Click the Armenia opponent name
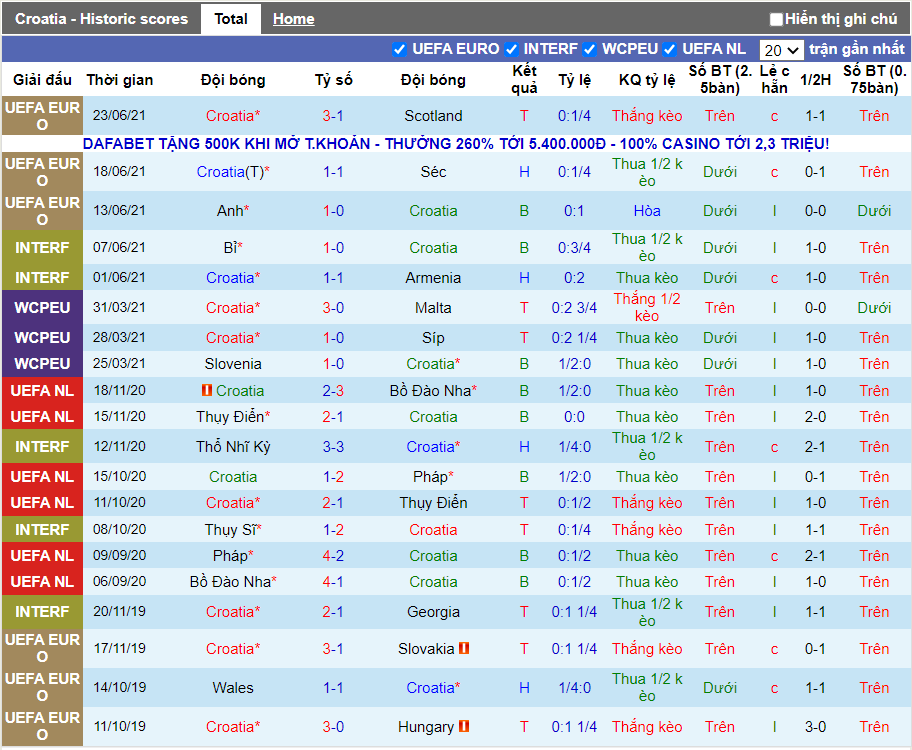Viewport: 912px width, 750px height. (433, 278)
